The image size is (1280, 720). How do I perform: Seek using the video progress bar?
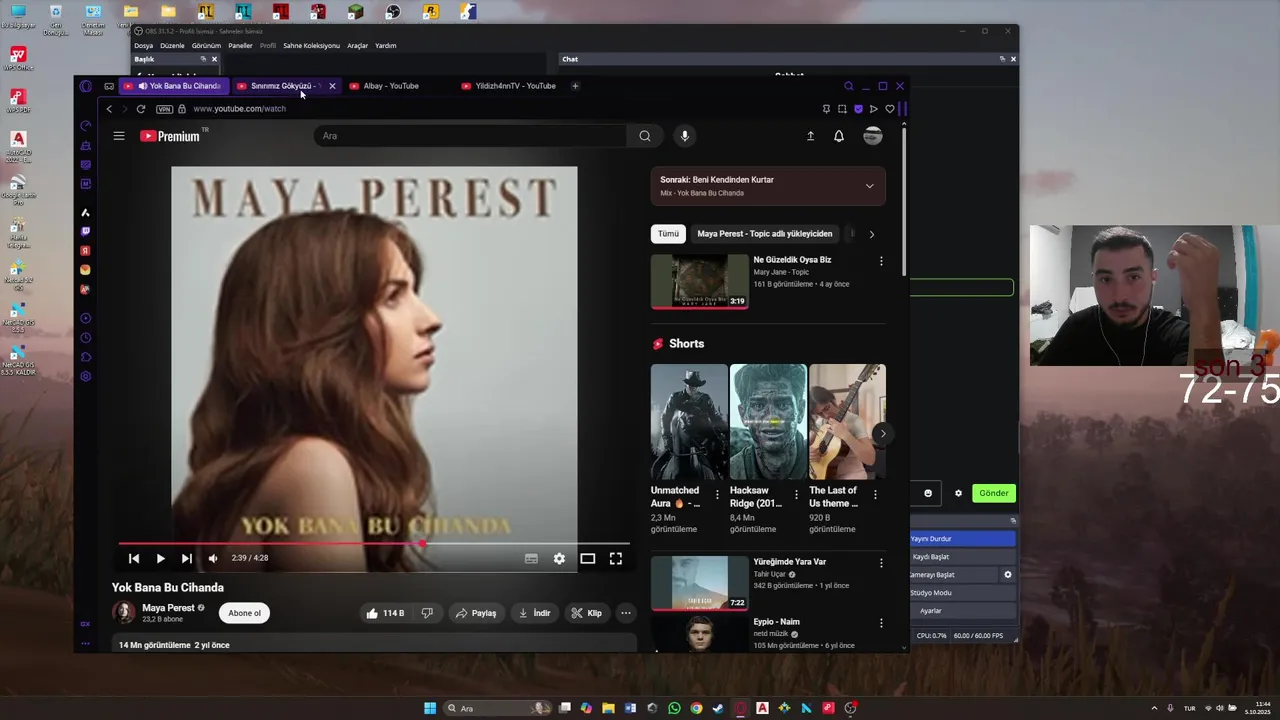[374, 544]
